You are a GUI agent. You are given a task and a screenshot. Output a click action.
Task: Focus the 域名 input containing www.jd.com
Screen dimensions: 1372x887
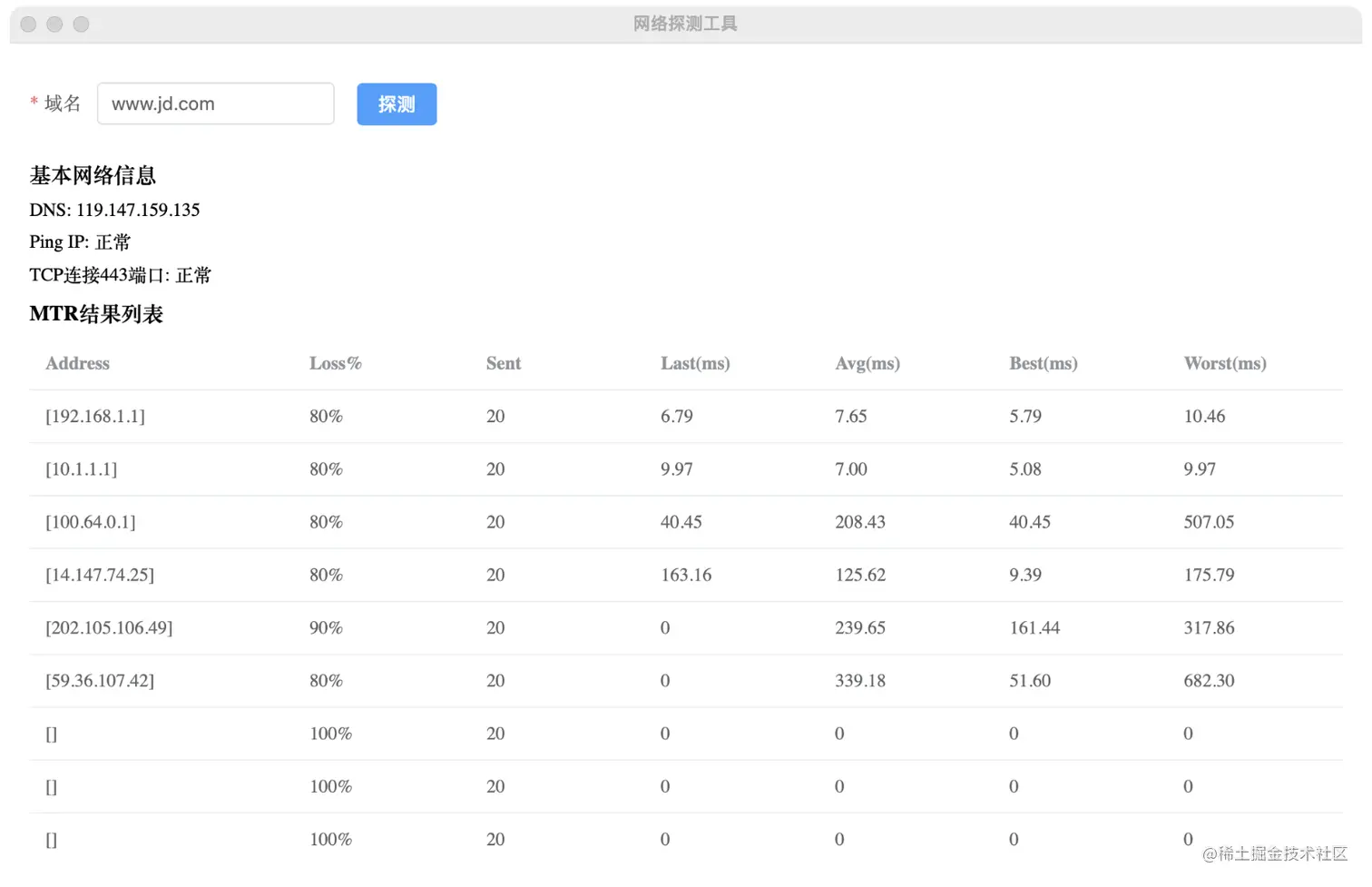tap(216, 103)
